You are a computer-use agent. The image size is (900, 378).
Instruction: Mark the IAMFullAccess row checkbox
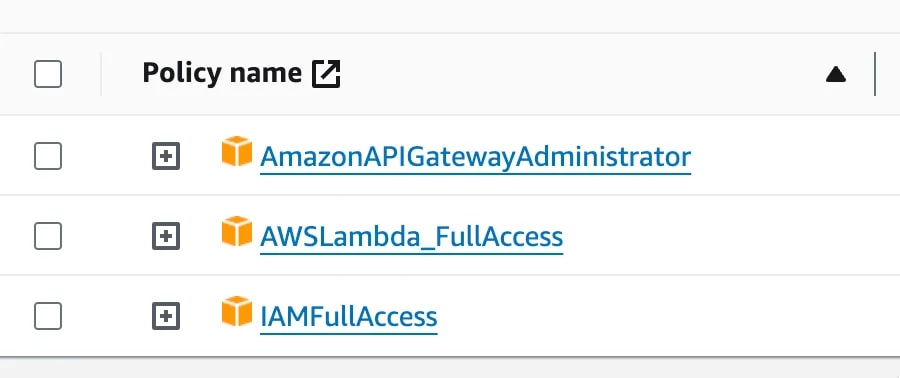(48, 316)
